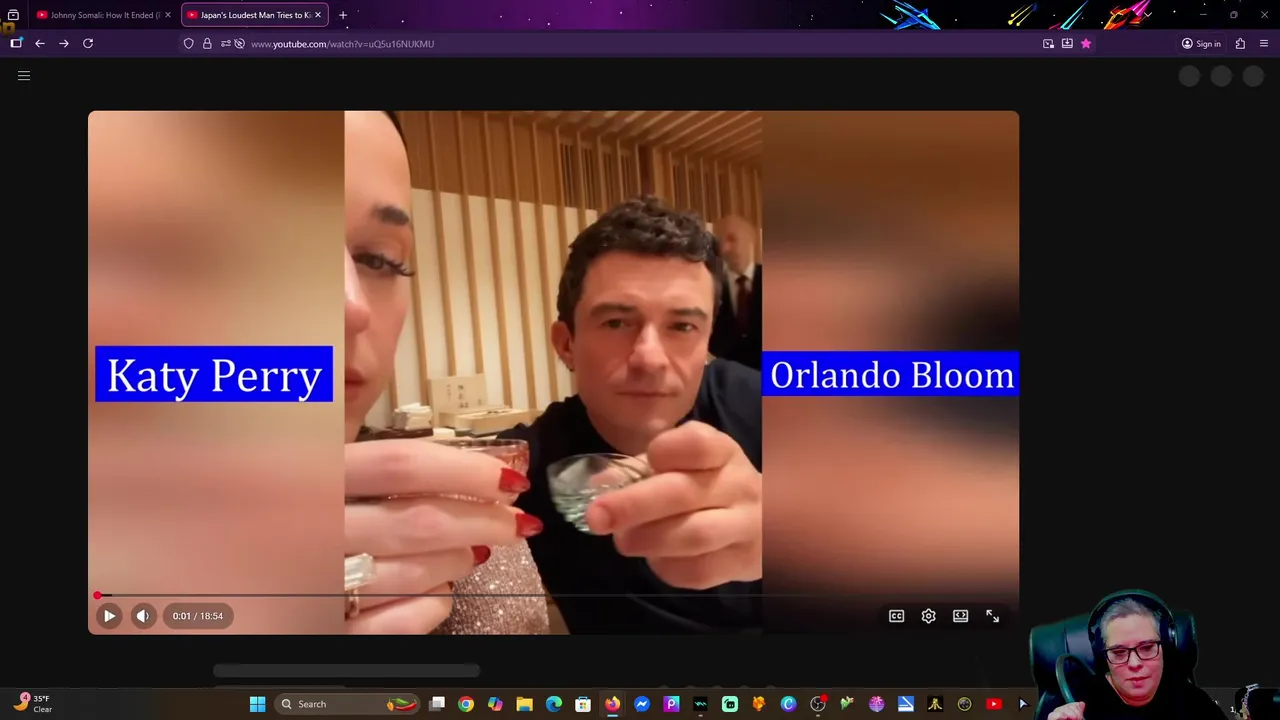Viewport: 1280px width, 720px height.
Task: Open Microsoft Store from the taskbar
Action: pos(583,704)
